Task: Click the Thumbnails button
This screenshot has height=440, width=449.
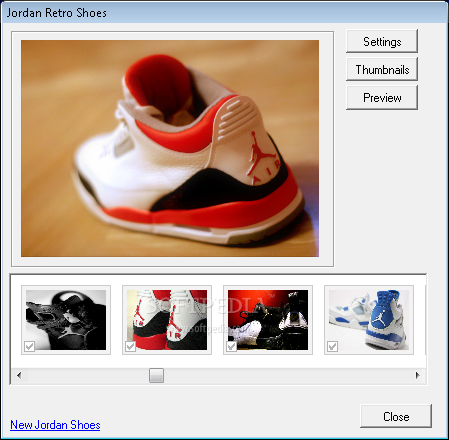Action: click(382, 69)
